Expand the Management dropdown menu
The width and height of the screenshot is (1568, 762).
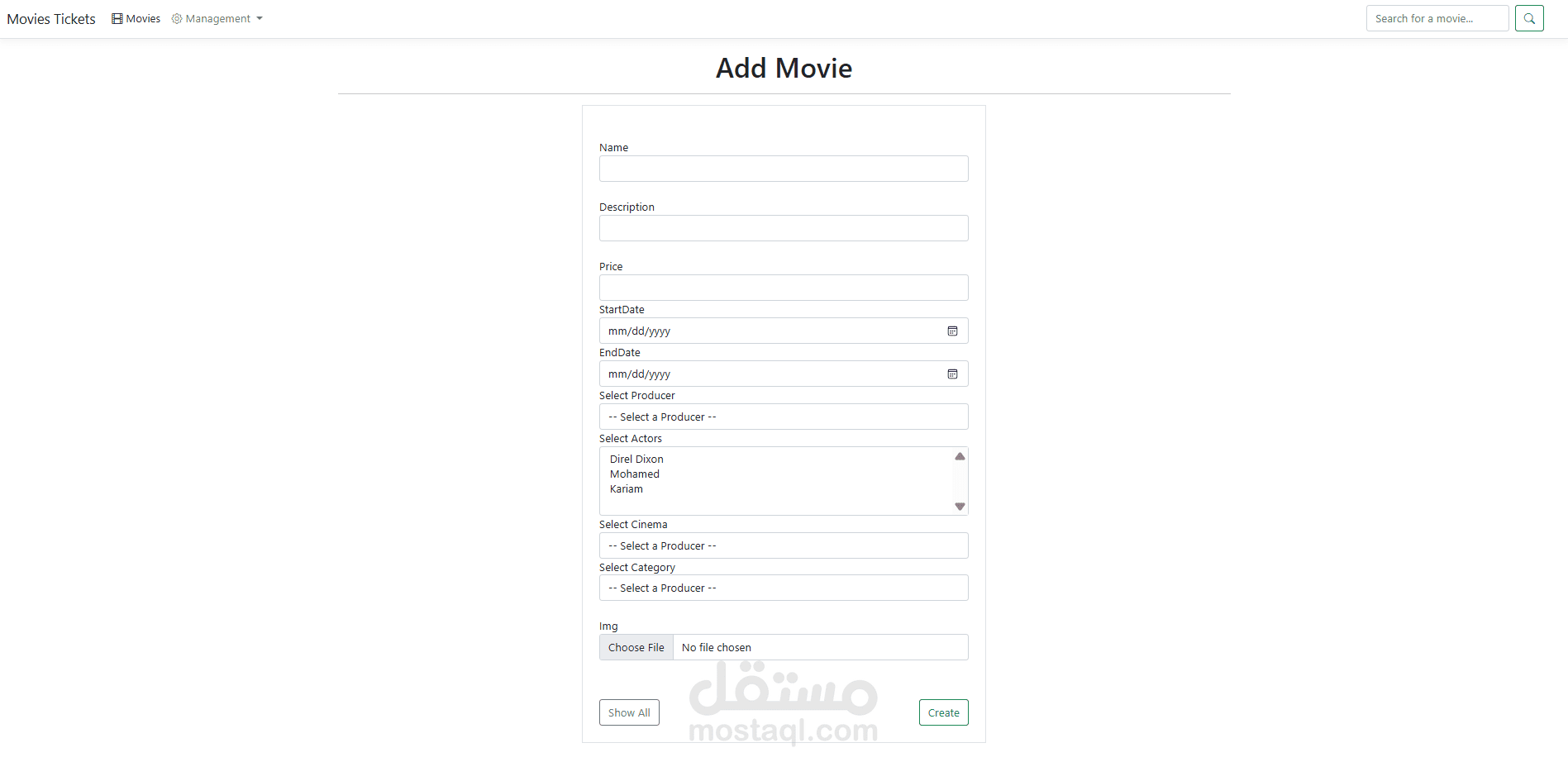tap(218, 18)
